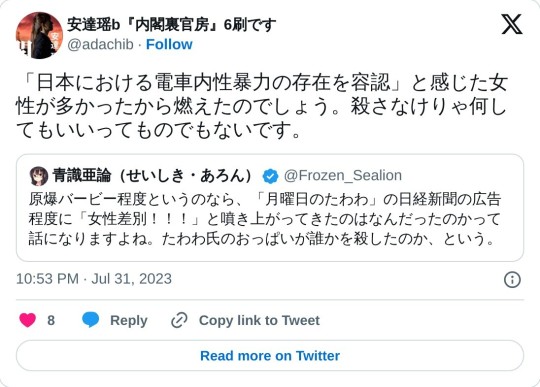Image resolution: width=540 pixels, height=387 pixels.
Task: Like the tweet with heart icon
Action: tap(28, 320)
